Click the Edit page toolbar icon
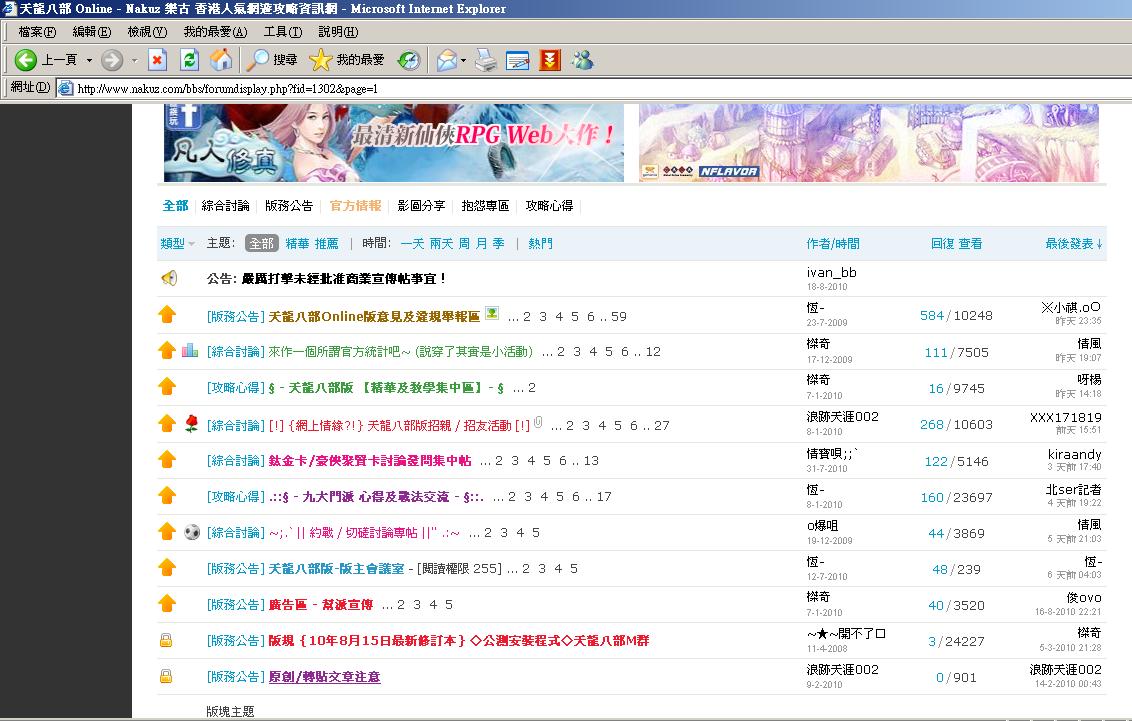1132x721 pixels. tap(518, 60)
